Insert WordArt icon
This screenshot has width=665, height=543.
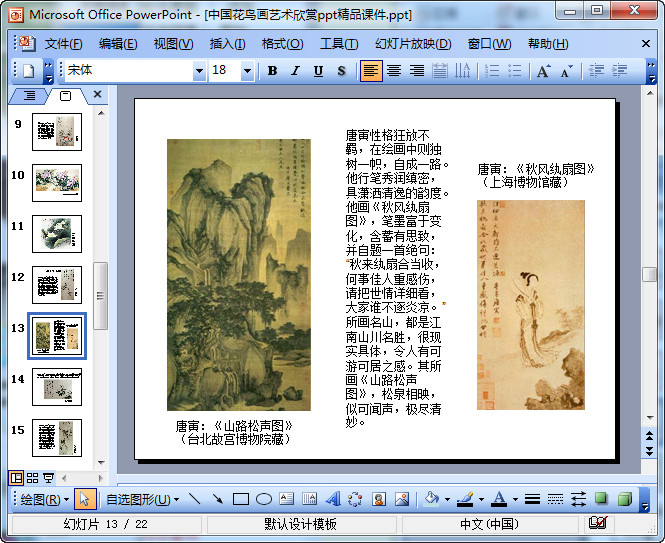332,499
